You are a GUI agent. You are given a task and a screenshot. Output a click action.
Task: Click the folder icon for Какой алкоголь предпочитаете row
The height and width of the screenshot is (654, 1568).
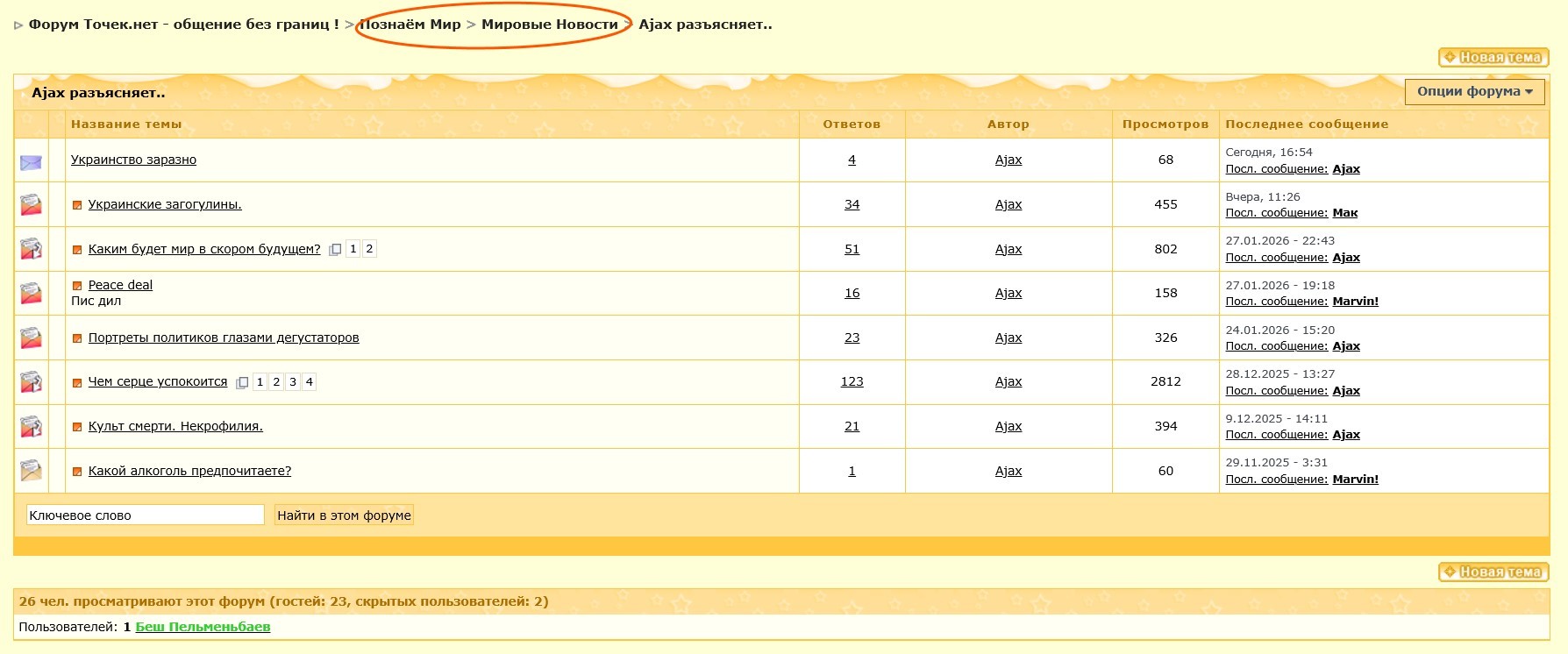click(31, 472)
